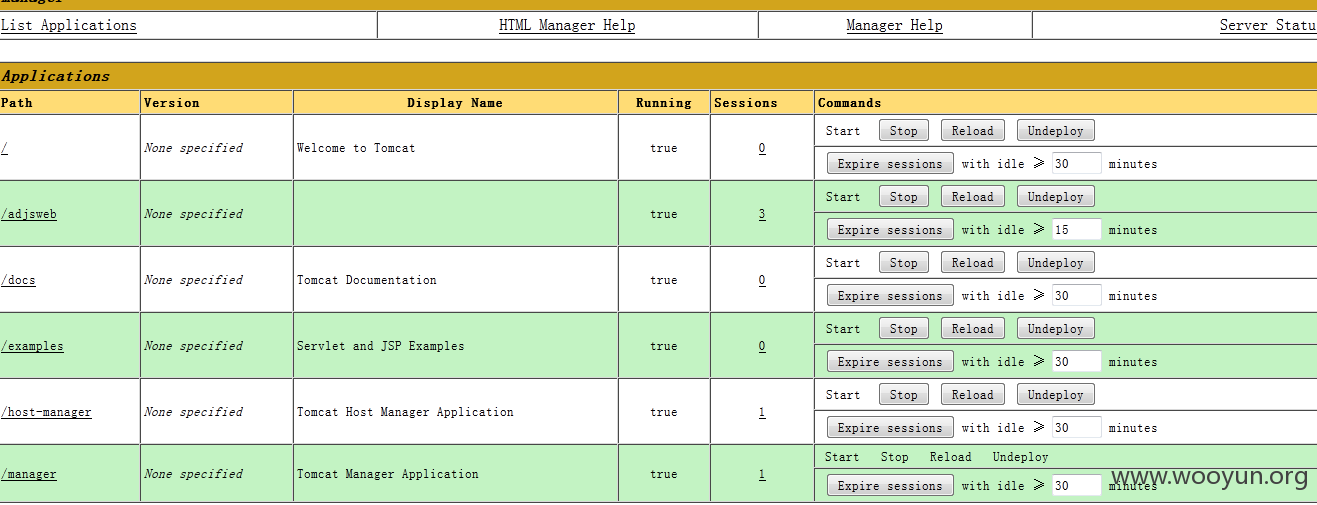Open the /docs path link
Screen dimensions: 1317x505
point(18,280)
